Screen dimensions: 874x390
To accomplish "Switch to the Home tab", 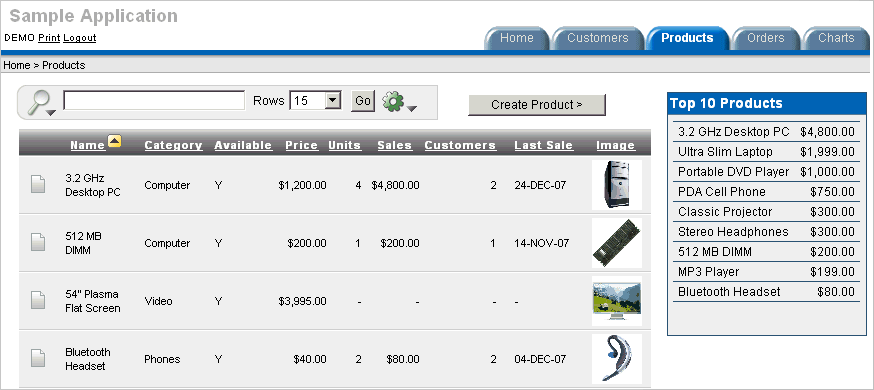I will (516, 38).
